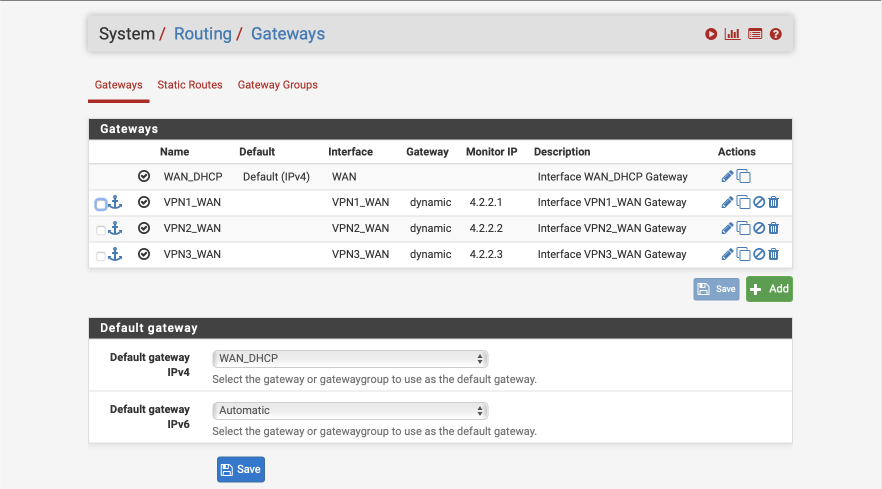Delete the VPN3_WAN gateway using trash icon
Viewport: 882px width, 489px height.
[x=773, y=254]
